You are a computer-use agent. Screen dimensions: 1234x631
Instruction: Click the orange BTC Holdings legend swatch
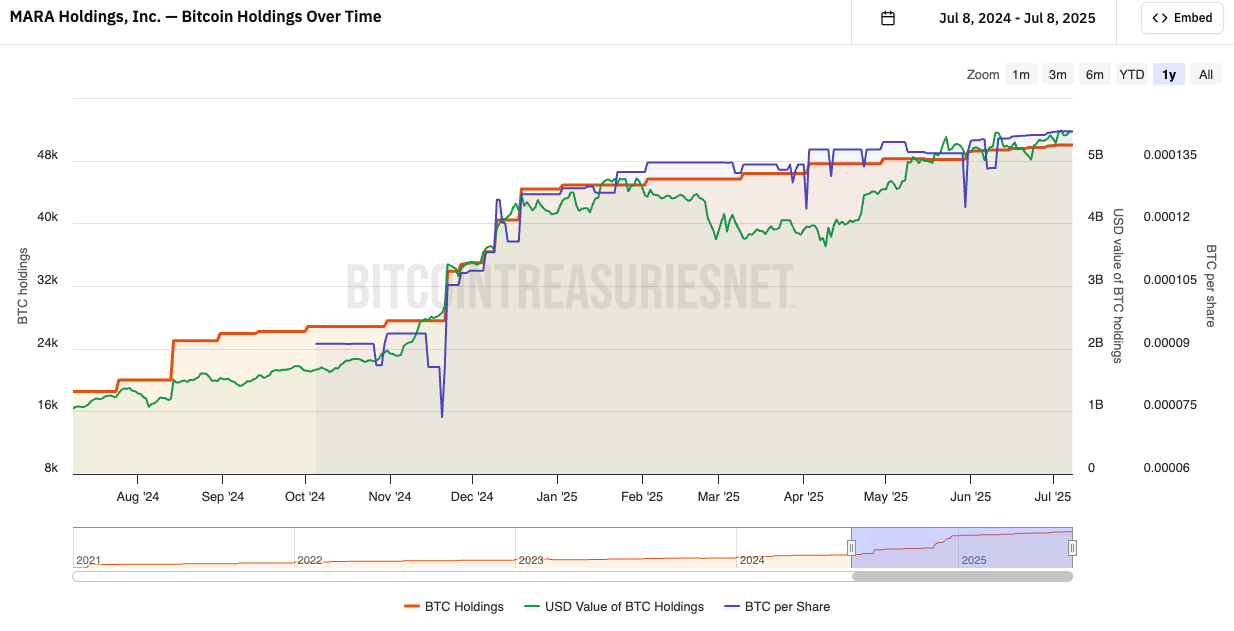(x=411, y=606)
